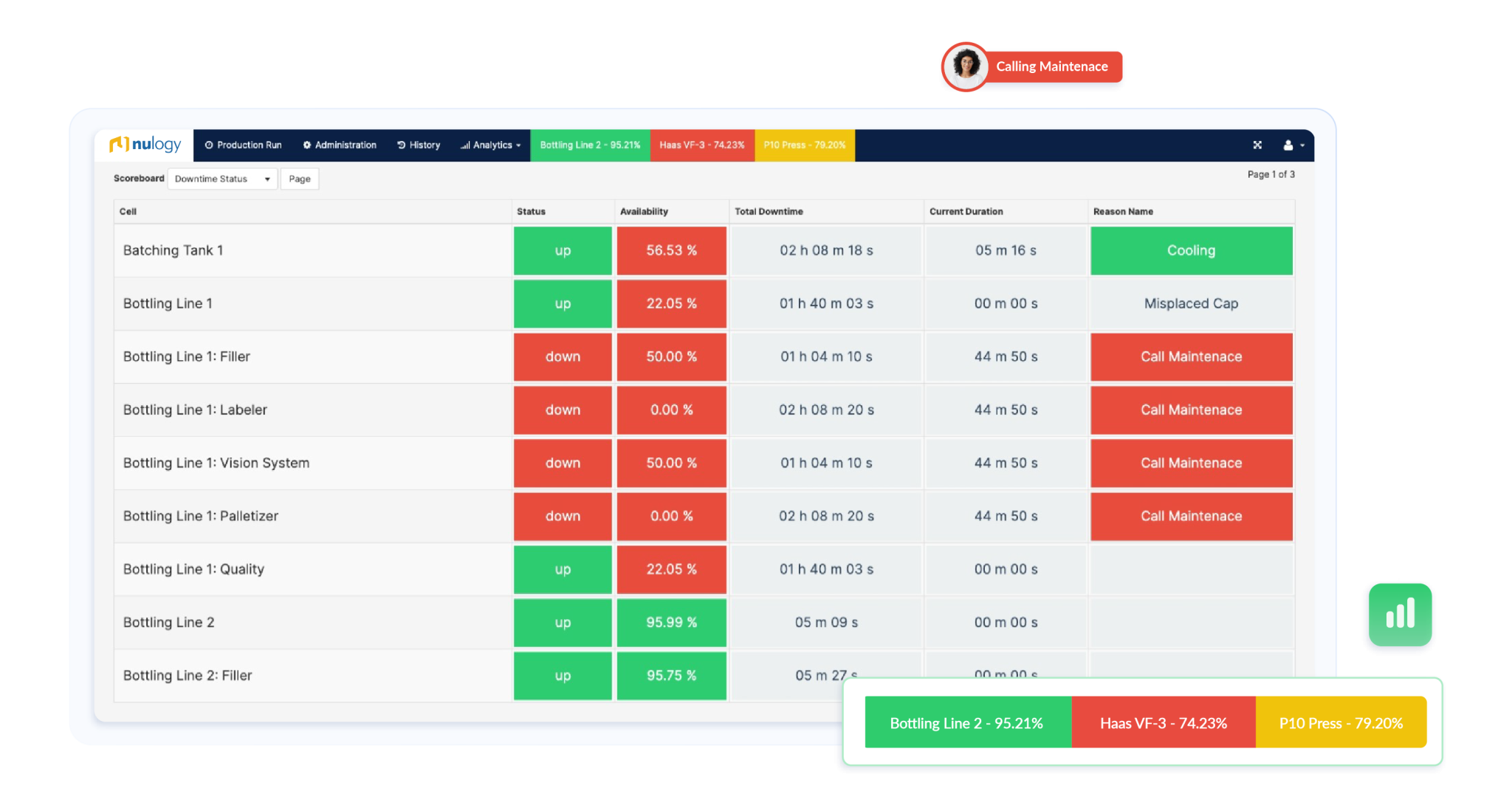Toggle the up status for Bottling Line 2

tap(562, 622)
